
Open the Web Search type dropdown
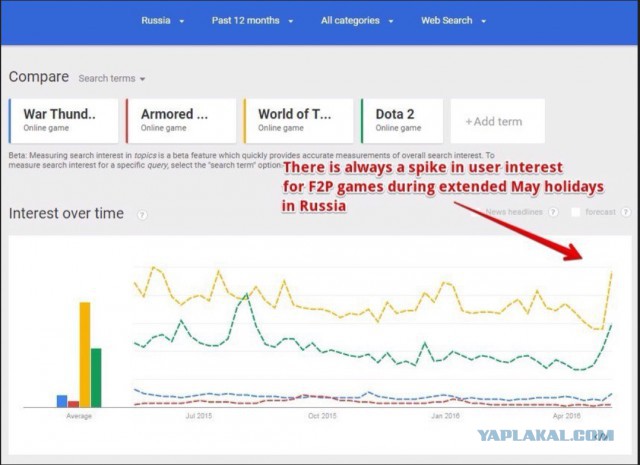coord(453,20)
